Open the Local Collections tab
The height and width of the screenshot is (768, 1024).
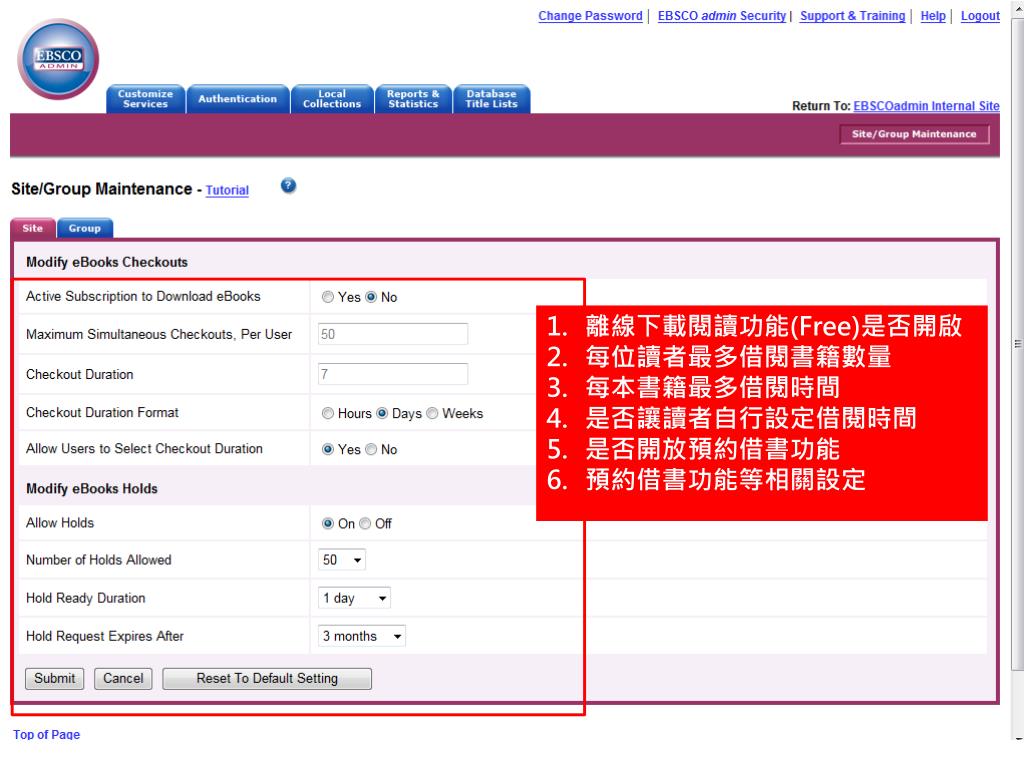(332, 99)
